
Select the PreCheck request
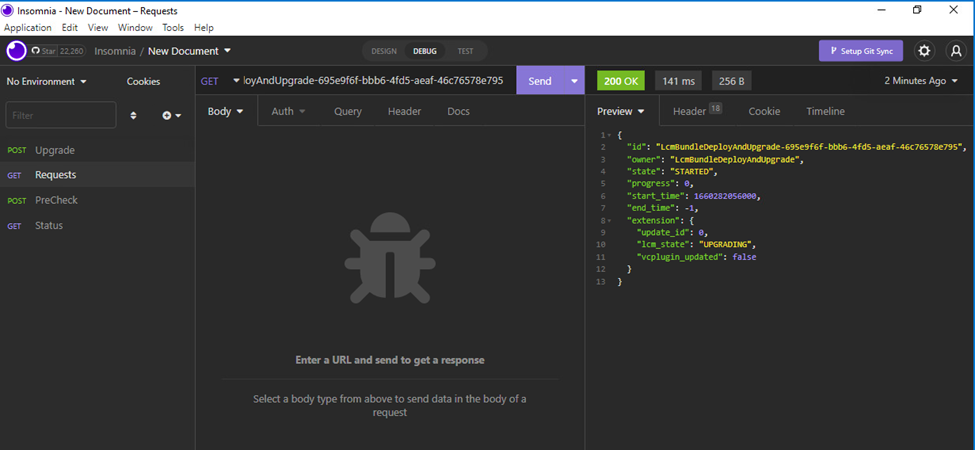(x=56, y=200)
